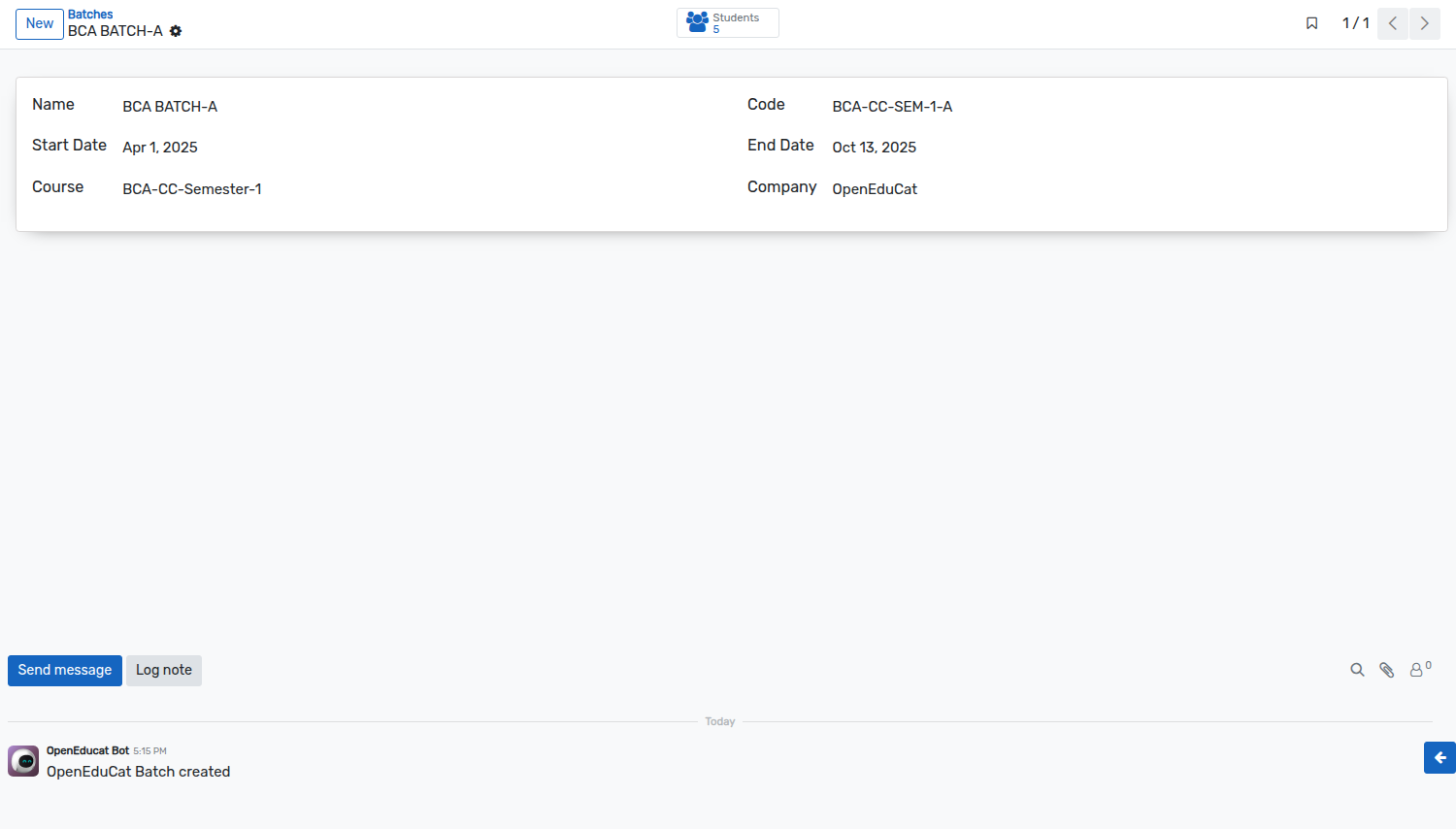Image resolution: width=1456 pixels, height=829 pixels.
Task: Click Send message button
Action: [x=65, y=671]
